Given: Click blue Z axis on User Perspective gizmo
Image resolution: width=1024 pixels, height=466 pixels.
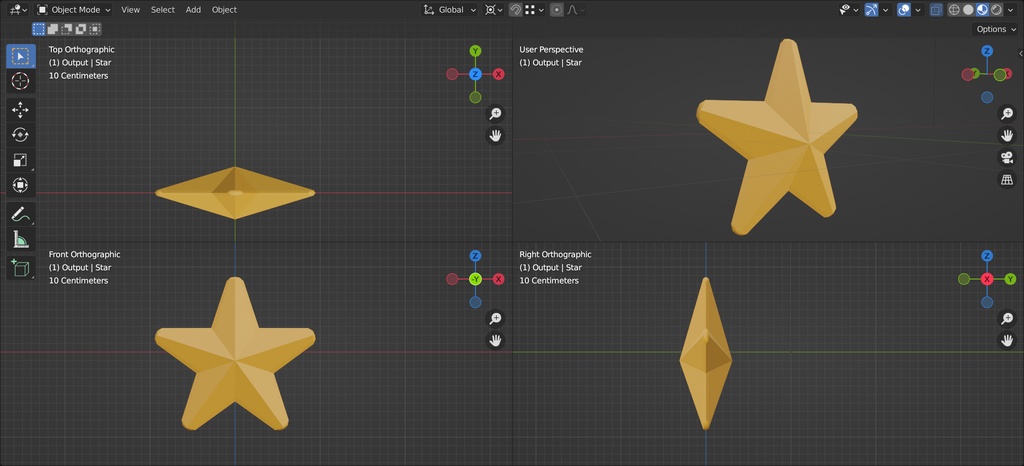Looking at the screenshot, I should 987,51.
